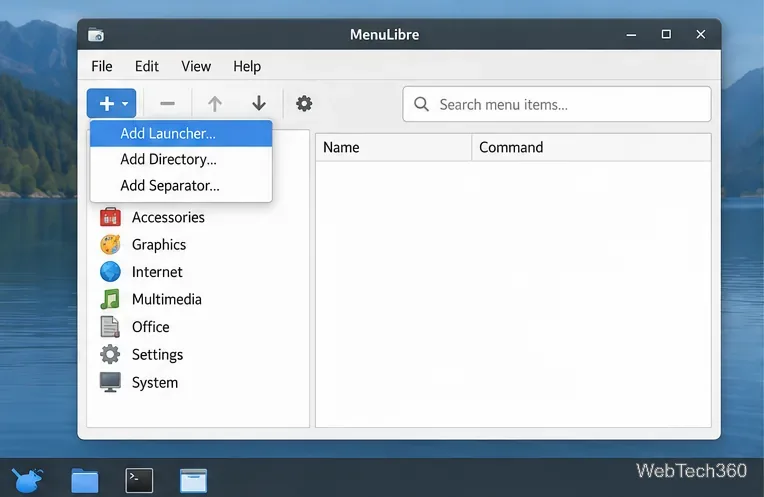764x497 pixels.
Task: Choose Add Directory... from the dropdown
Action: [181, 159]
